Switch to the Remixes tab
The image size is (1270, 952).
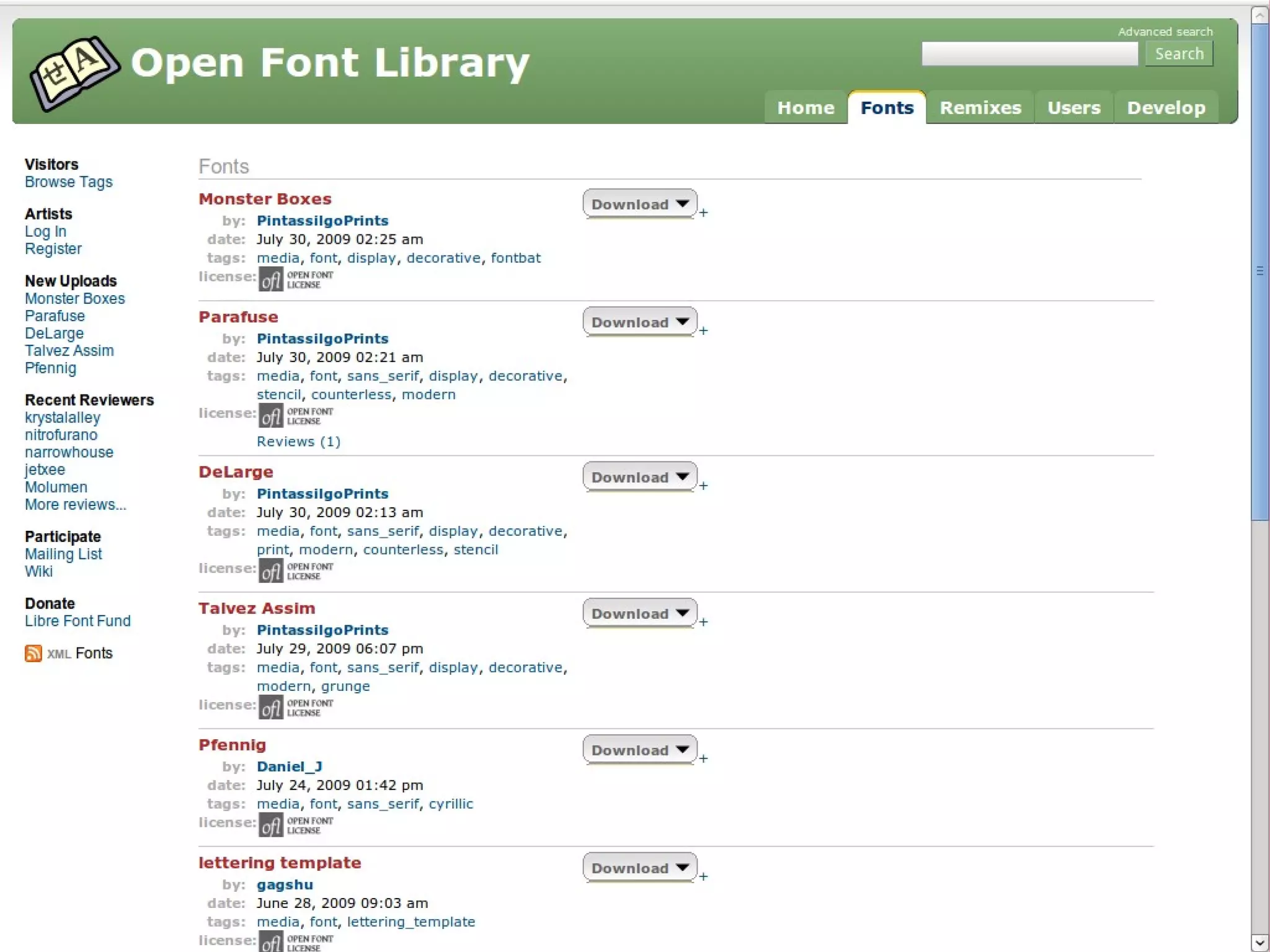click(980, 108)
